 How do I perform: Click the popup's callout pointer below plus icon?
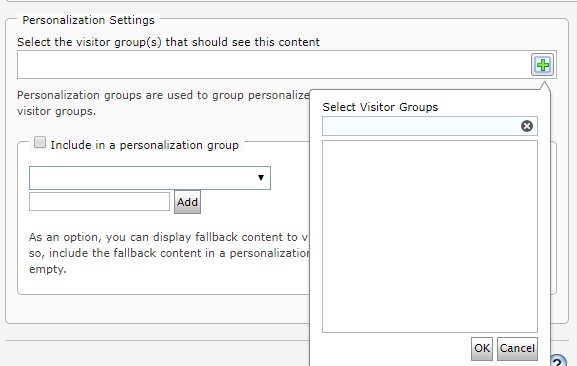click(545, 86)
